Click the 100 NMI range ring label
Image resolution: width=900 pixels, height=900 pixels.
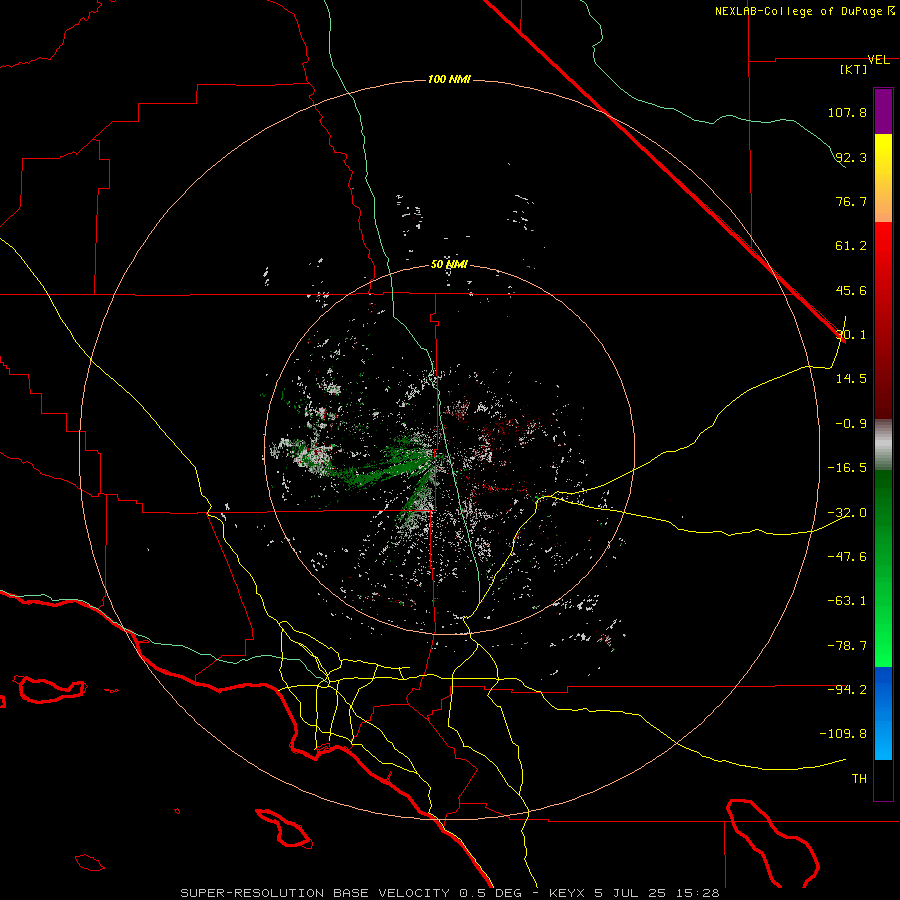click(x=449, y=79)
